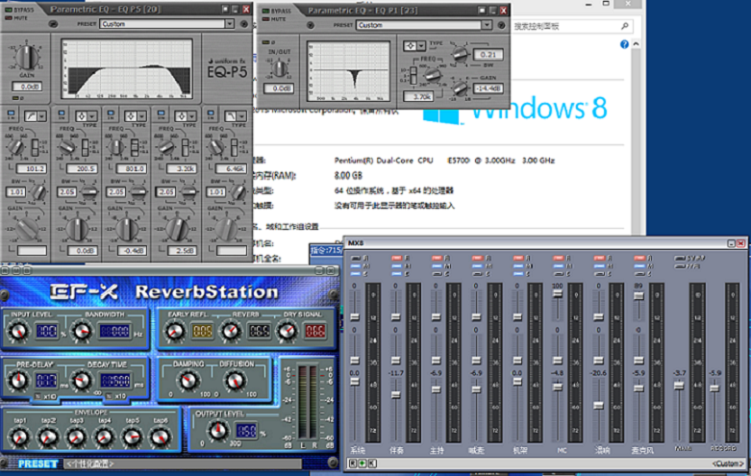751x476 pixels.
Task: Click the help icon in Control Panel window
Action: [624, 45]
